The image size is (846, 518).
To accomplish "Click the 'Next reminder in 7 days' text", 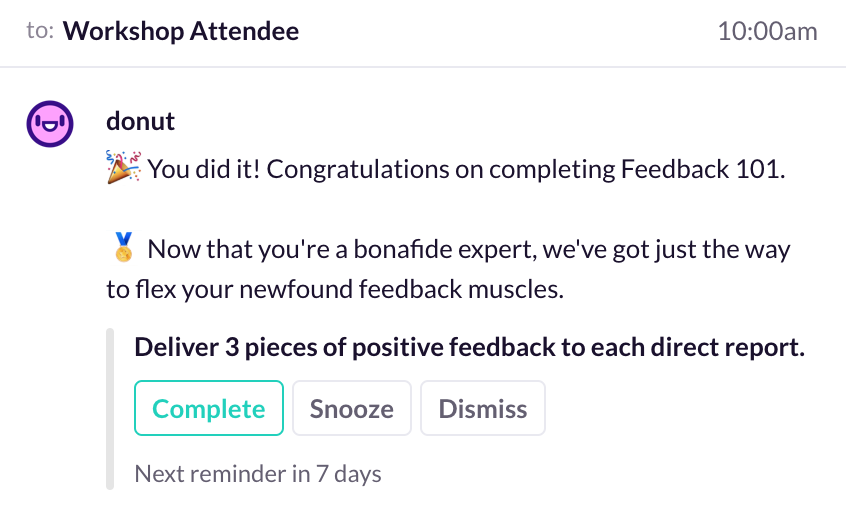I will (258, 474).
